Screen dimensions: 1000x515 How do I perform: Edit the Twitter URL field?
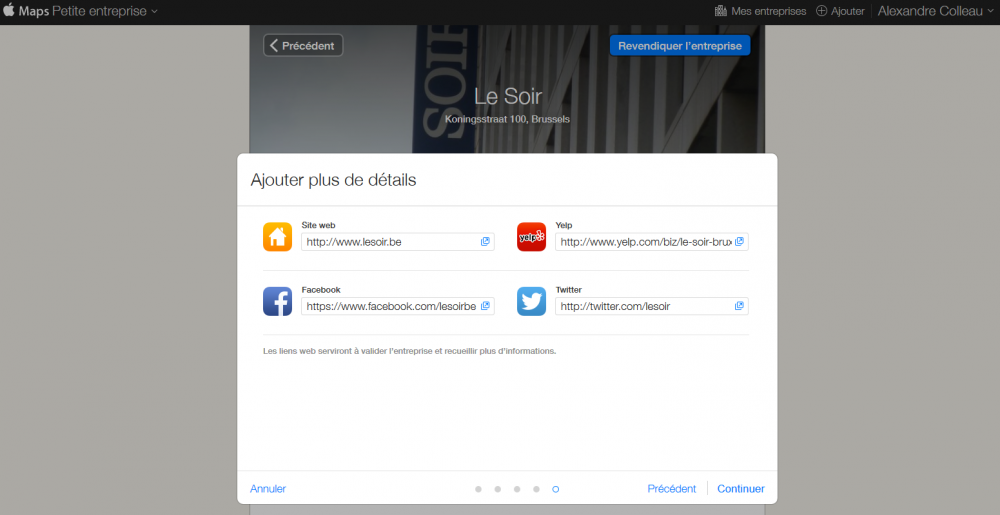(652, 306)
